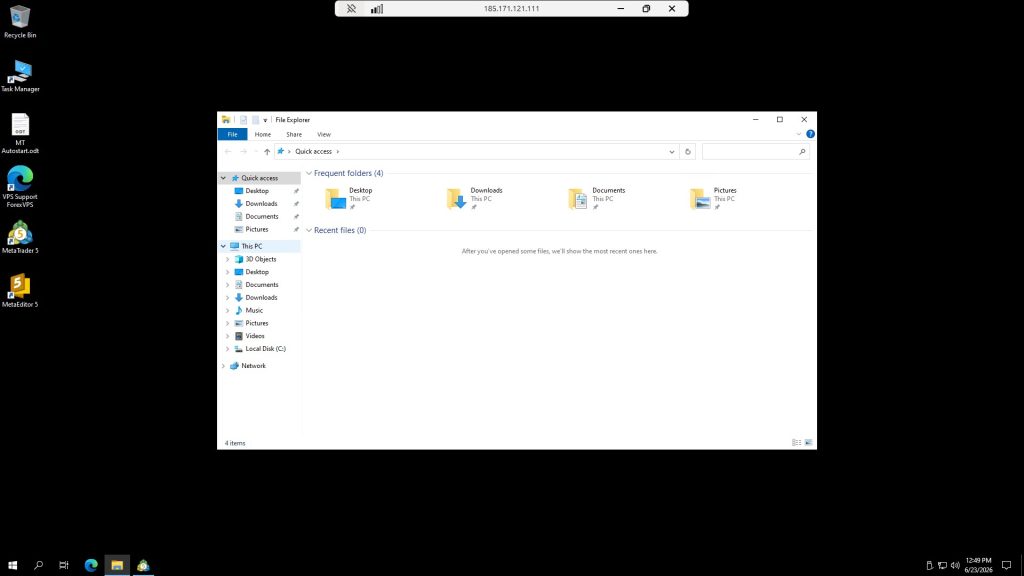The height and width of the screenshot is (576, 1024).
Task: Open the notification center icon
Action: coord(1006,566)
